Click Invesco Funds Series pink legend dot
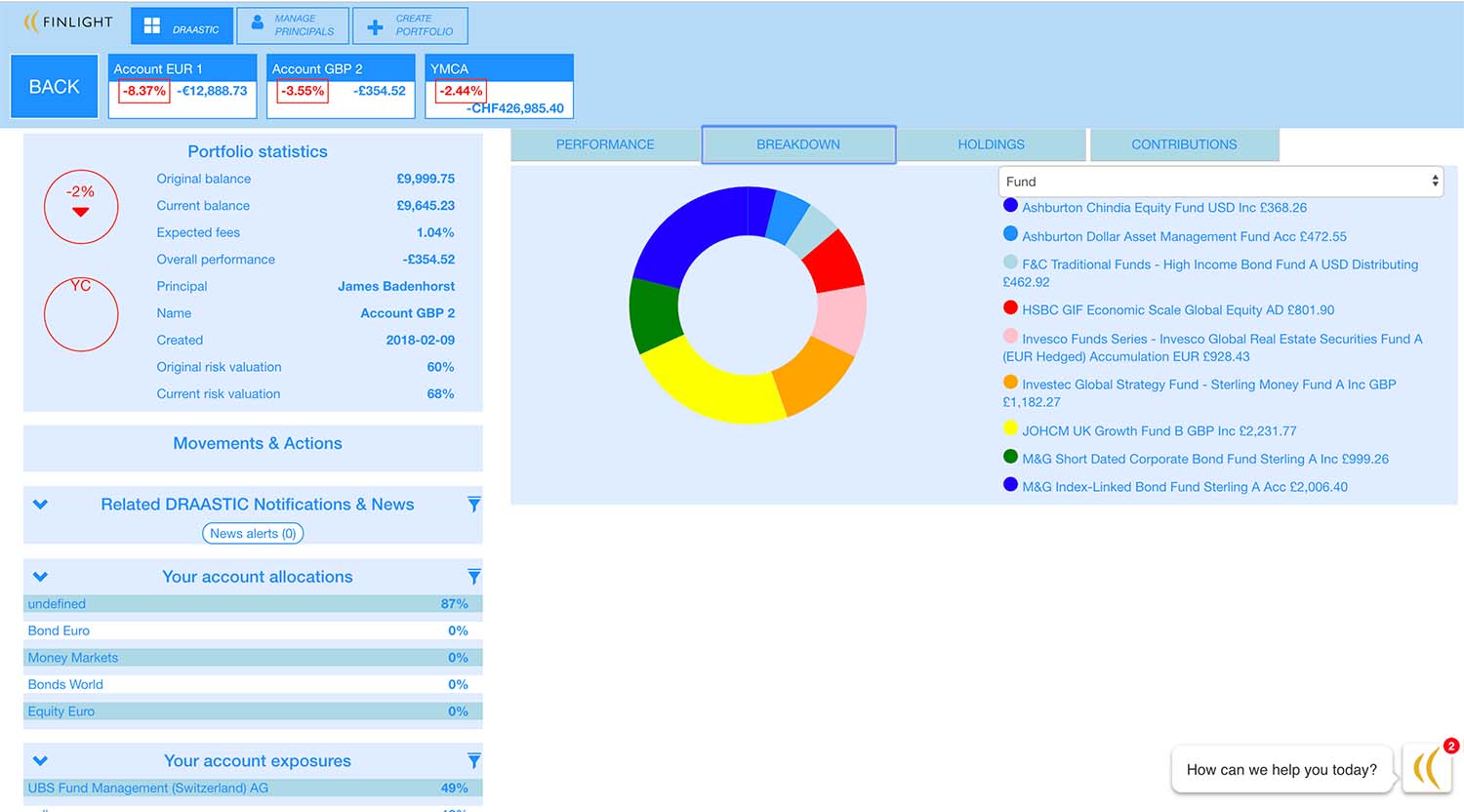The height and width of the screenshot is (812, 1464). 1010,337
